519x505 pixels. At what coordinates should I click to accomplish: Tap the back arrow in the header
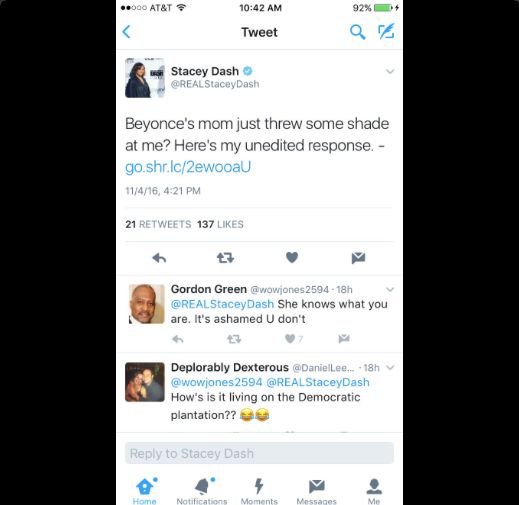click(x=126, y=32)
